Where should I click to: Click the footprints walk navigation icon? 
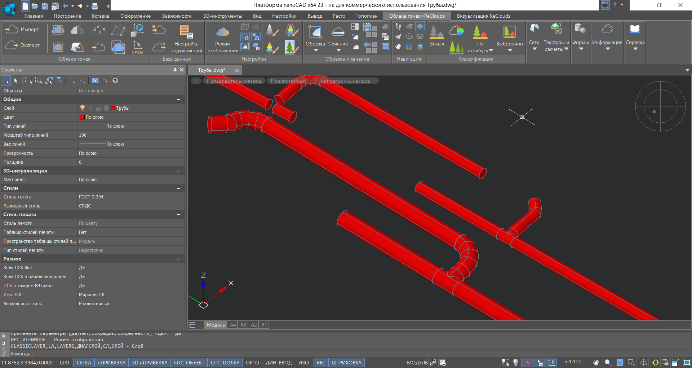399,27
